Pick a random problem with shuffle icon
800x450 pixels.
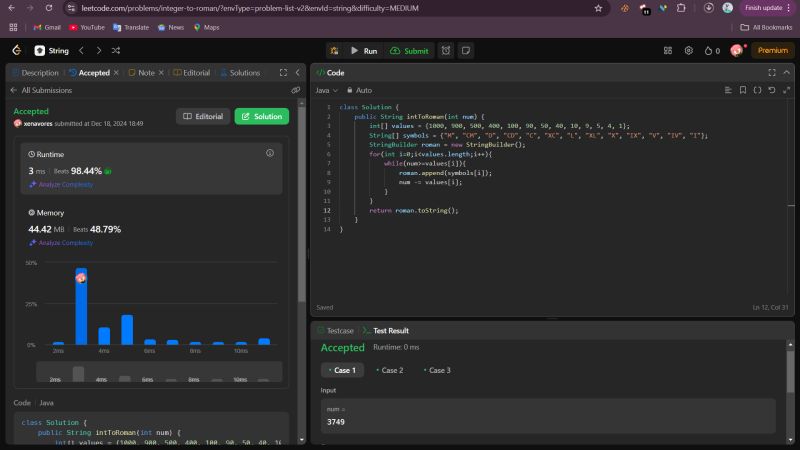(x=116, y=50)
